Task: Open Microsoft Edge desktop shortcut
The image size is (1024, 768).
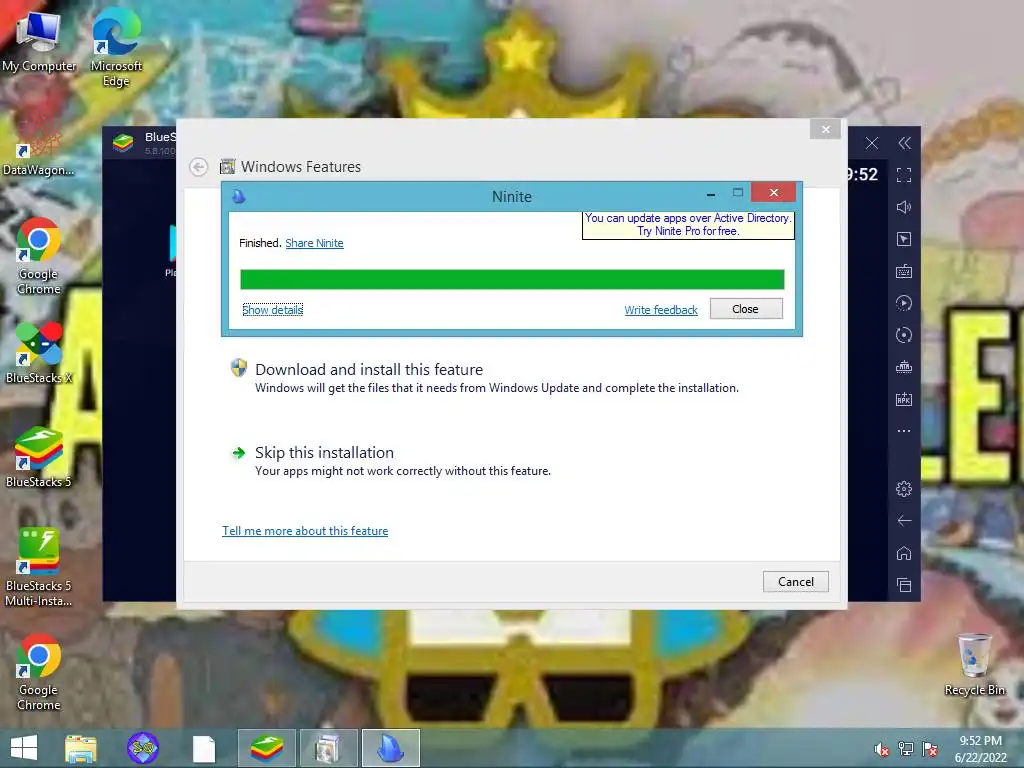Action: point(116,49)
